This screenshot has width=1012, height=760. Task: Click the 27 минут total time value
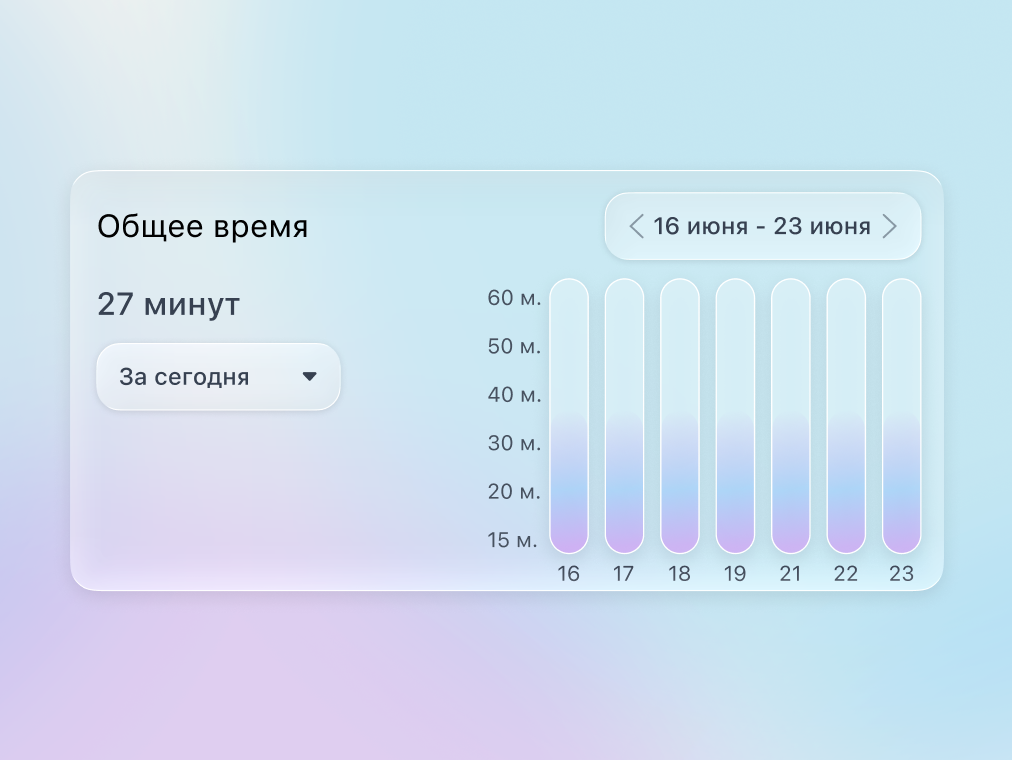pyautogui.click(x=168, y=304)
